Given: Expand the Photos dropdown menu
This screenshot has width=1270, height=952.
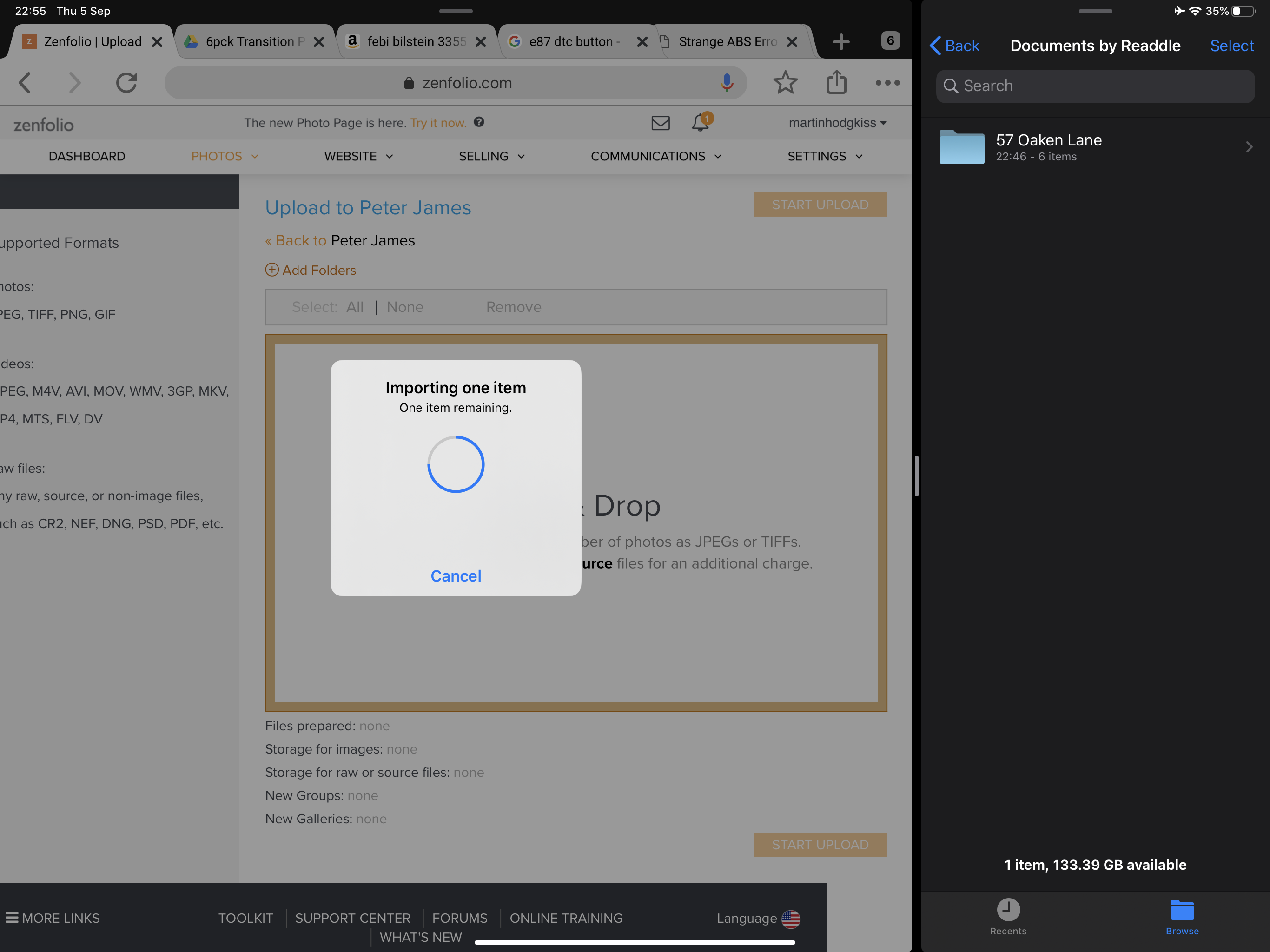Looking at the screenshot, I should (225, 156).
